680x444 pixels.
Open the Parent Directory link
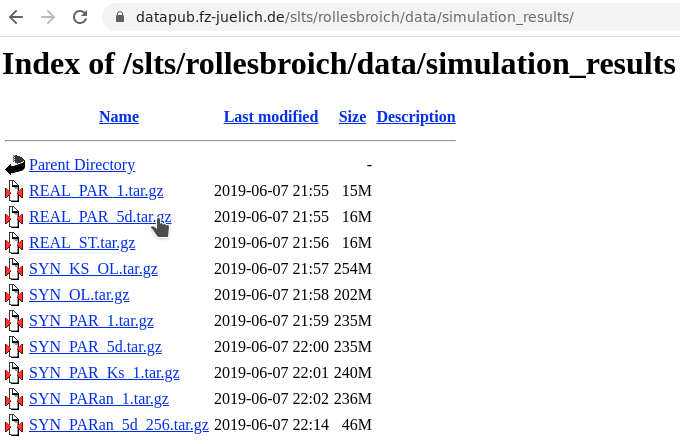[82, 165]
